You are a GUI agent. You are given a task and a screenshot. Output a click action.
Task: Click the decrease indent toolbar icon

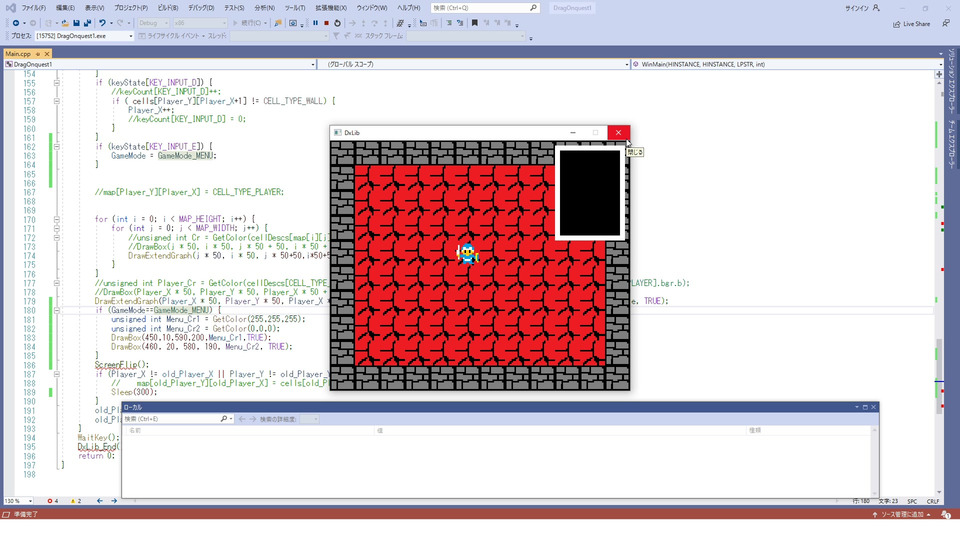[449, 23]
